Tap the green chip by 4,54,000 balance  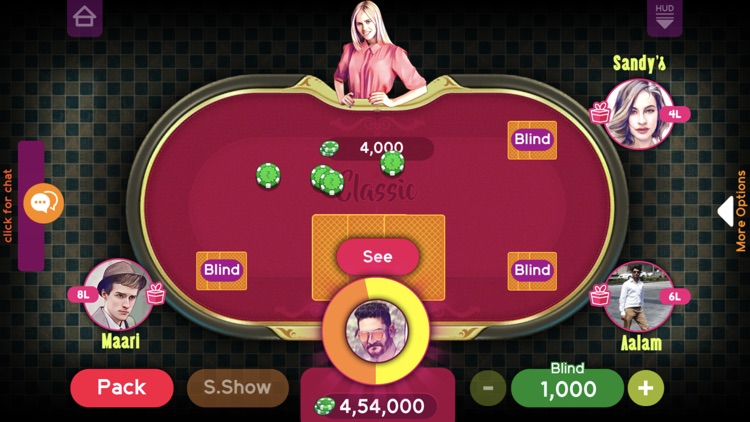point(324,406)
